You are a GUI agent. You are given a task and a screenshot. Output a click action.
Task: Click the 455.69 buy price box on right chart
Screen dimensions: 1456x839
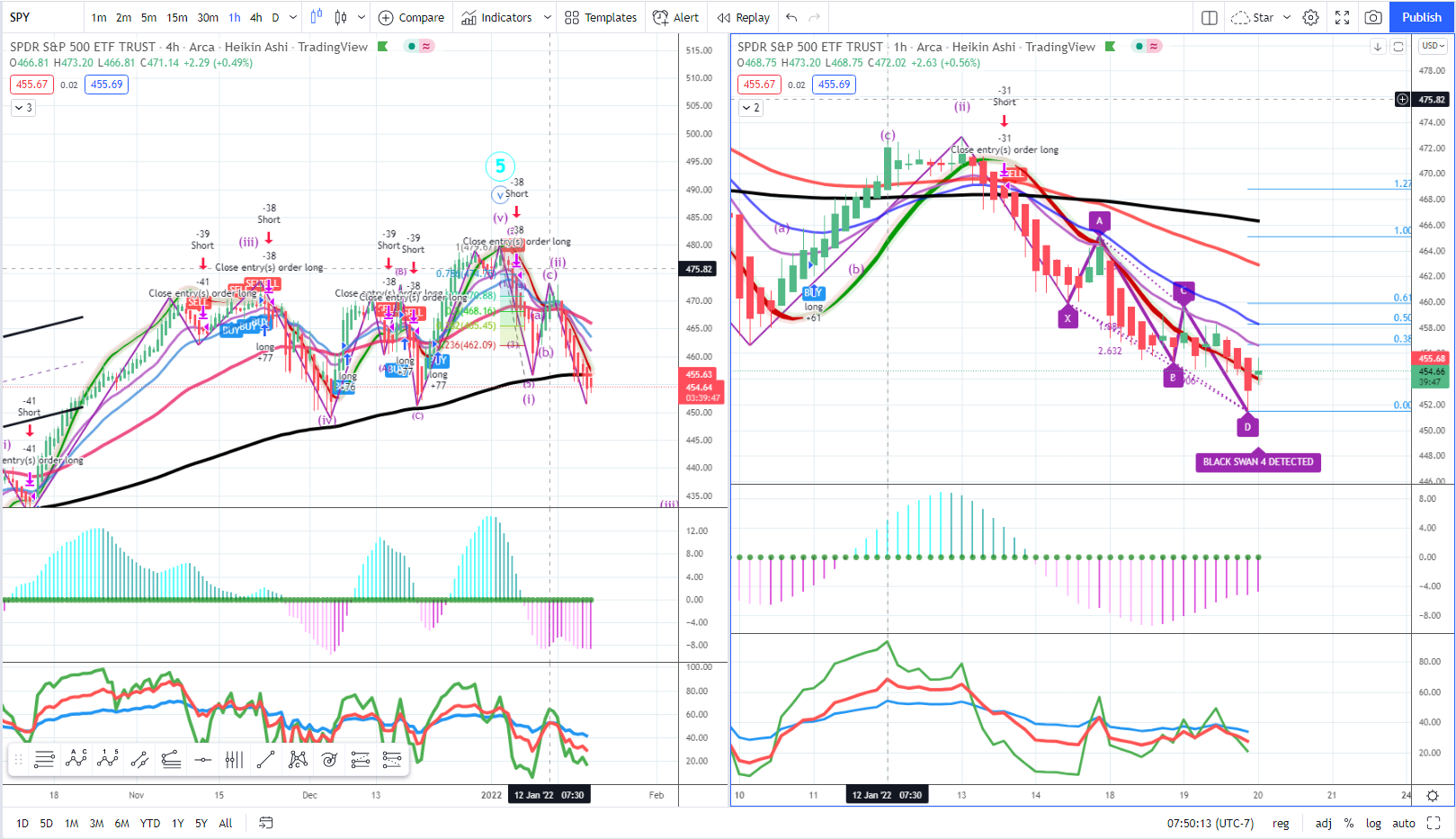834,85
